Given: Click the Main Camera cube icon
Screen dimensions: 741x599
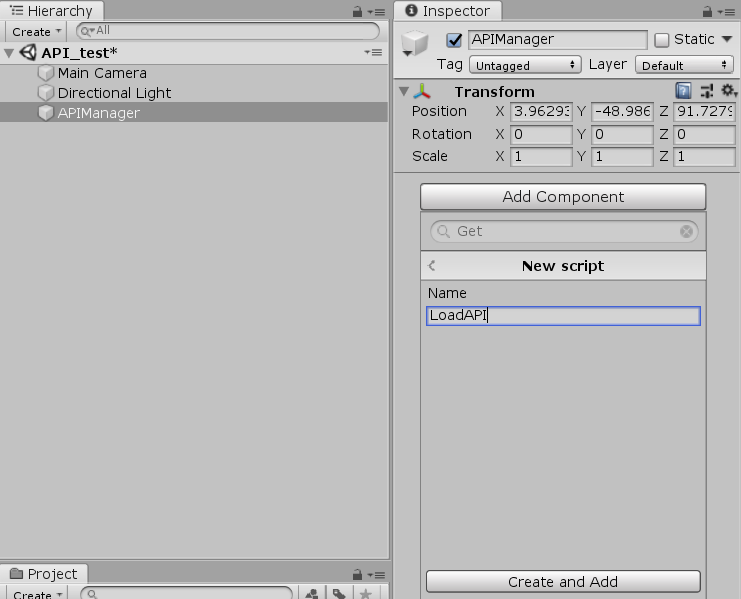Looking at the screenshot, I should (x=46, y=73).
